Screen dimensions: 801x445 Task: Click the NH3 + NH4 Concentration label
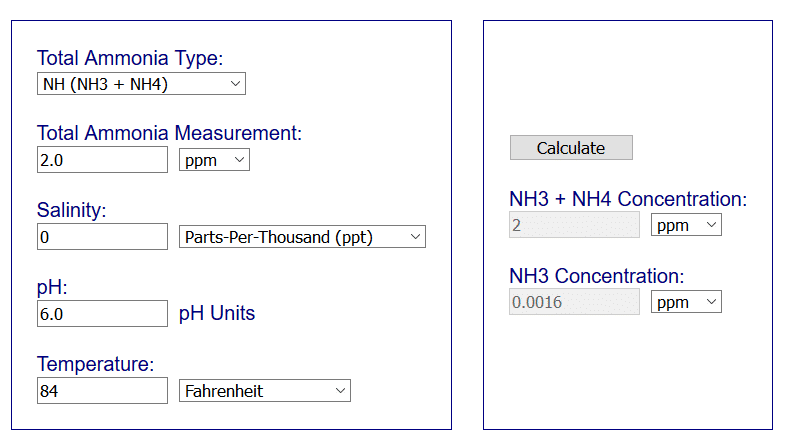click(x=628, y=199)
